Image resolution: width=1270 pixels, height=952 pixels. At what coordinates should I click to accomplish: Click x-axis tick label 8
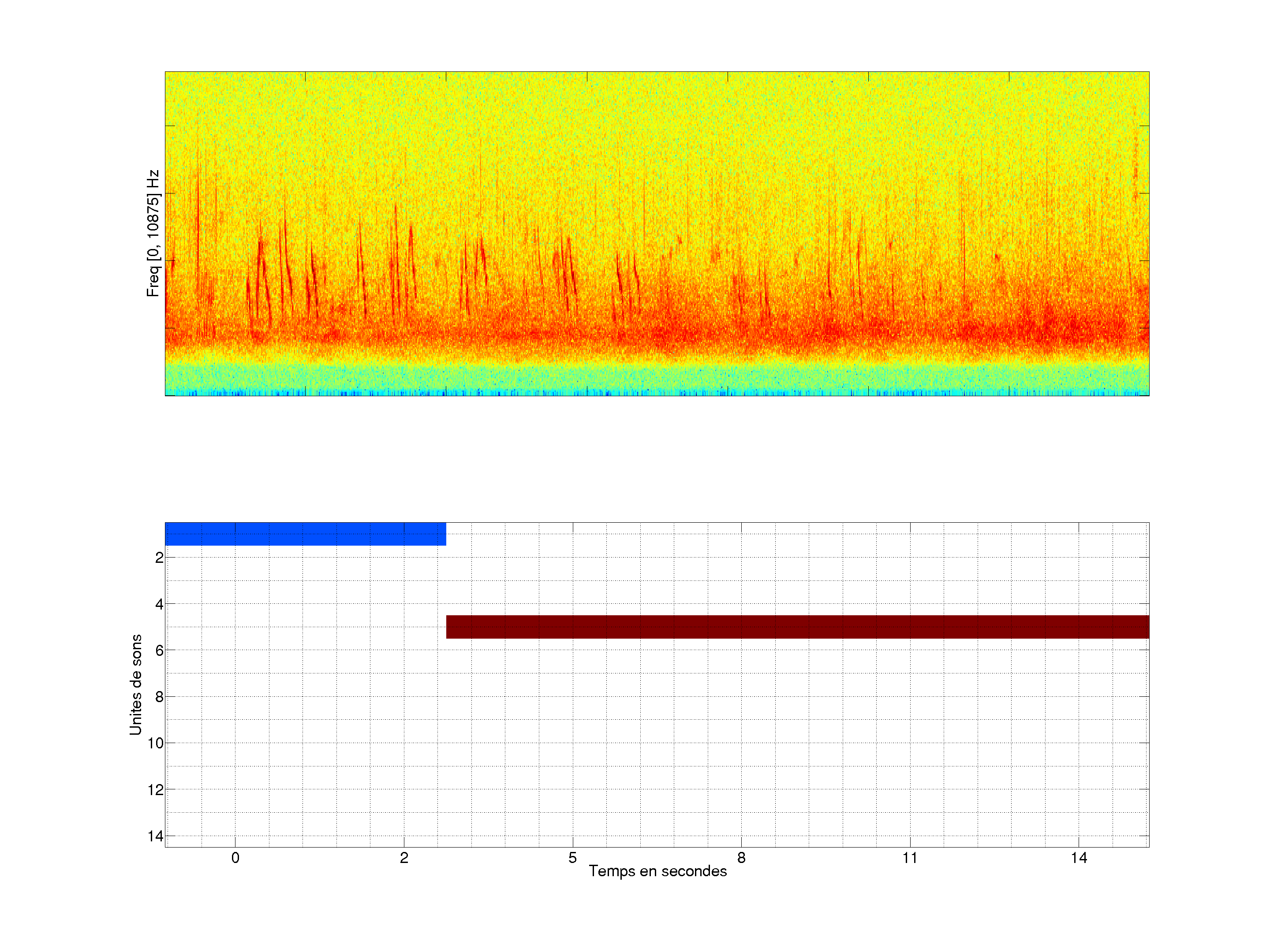coord(741,858)
